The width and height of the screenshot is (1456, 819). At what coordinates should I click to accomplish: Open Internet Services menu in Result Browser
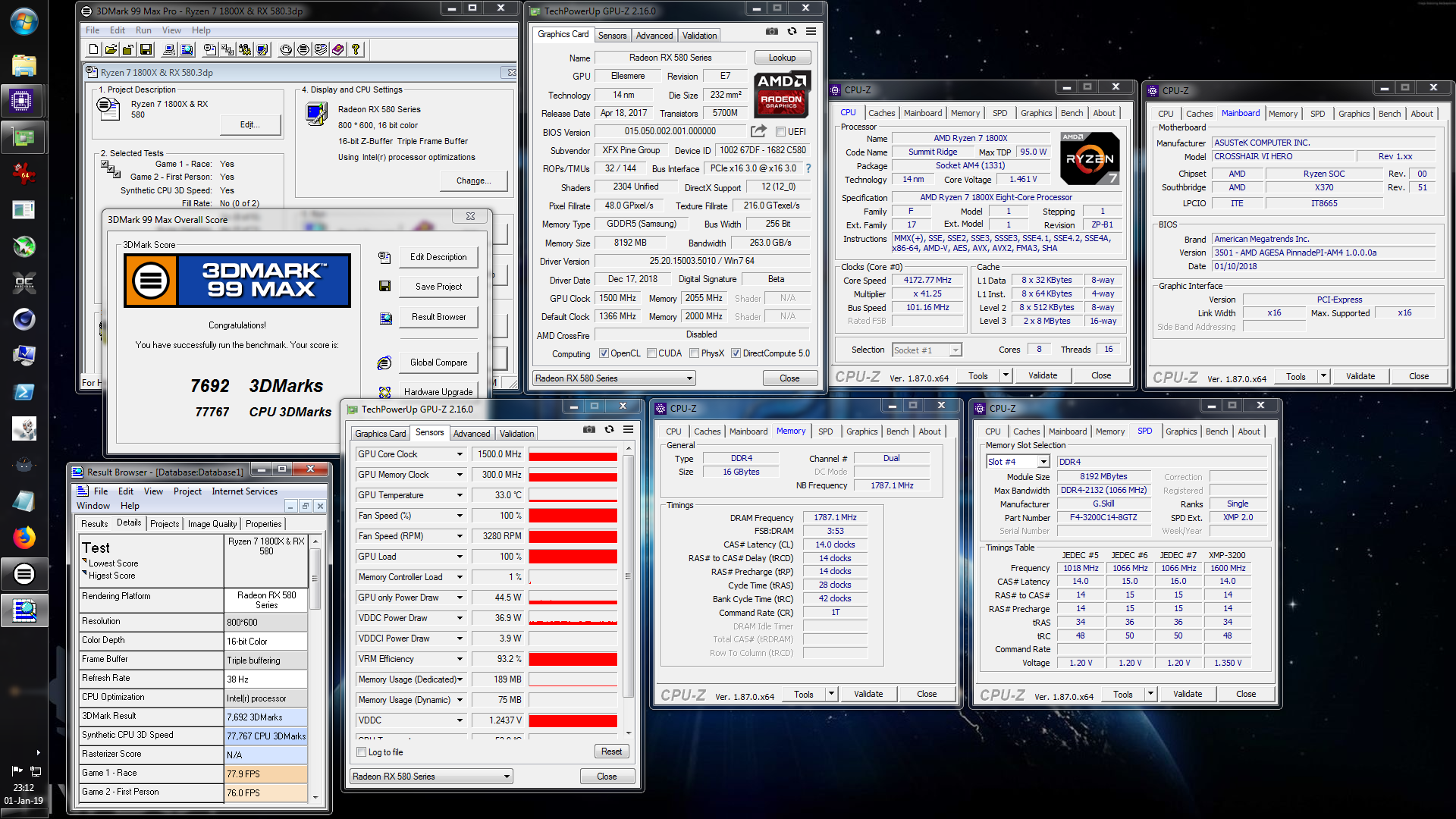coord(244,491)
